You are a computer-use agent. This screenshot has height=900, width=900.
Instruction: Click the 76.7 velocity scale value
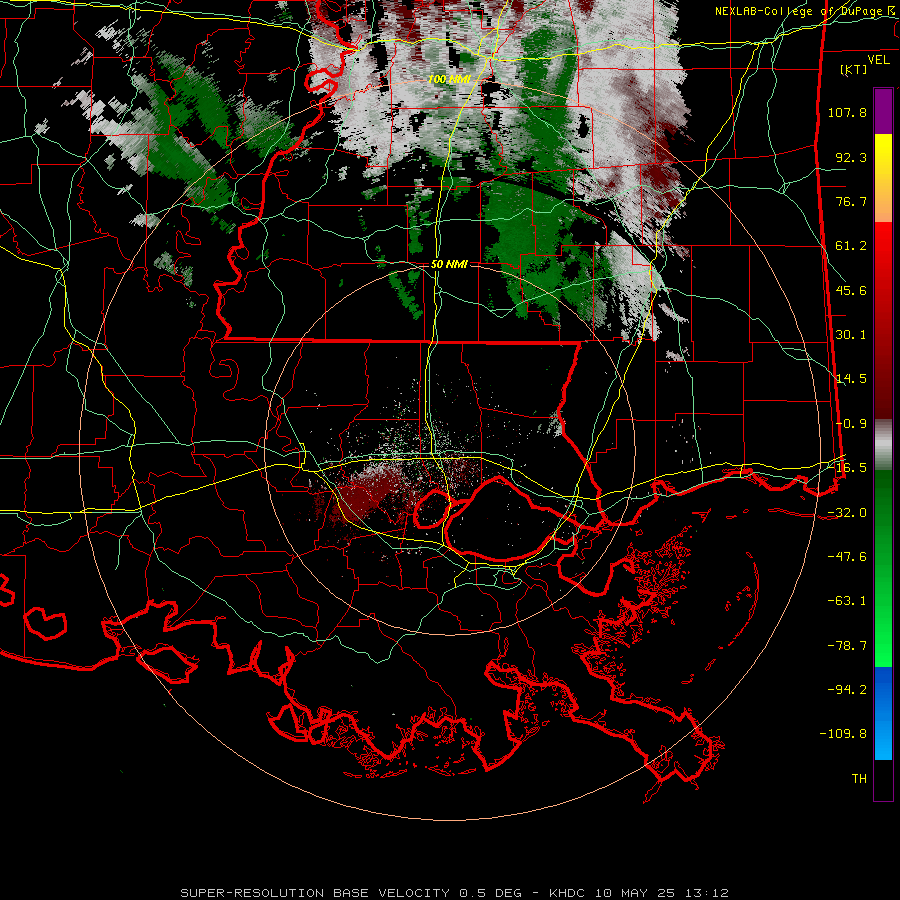tap(851, 201)
